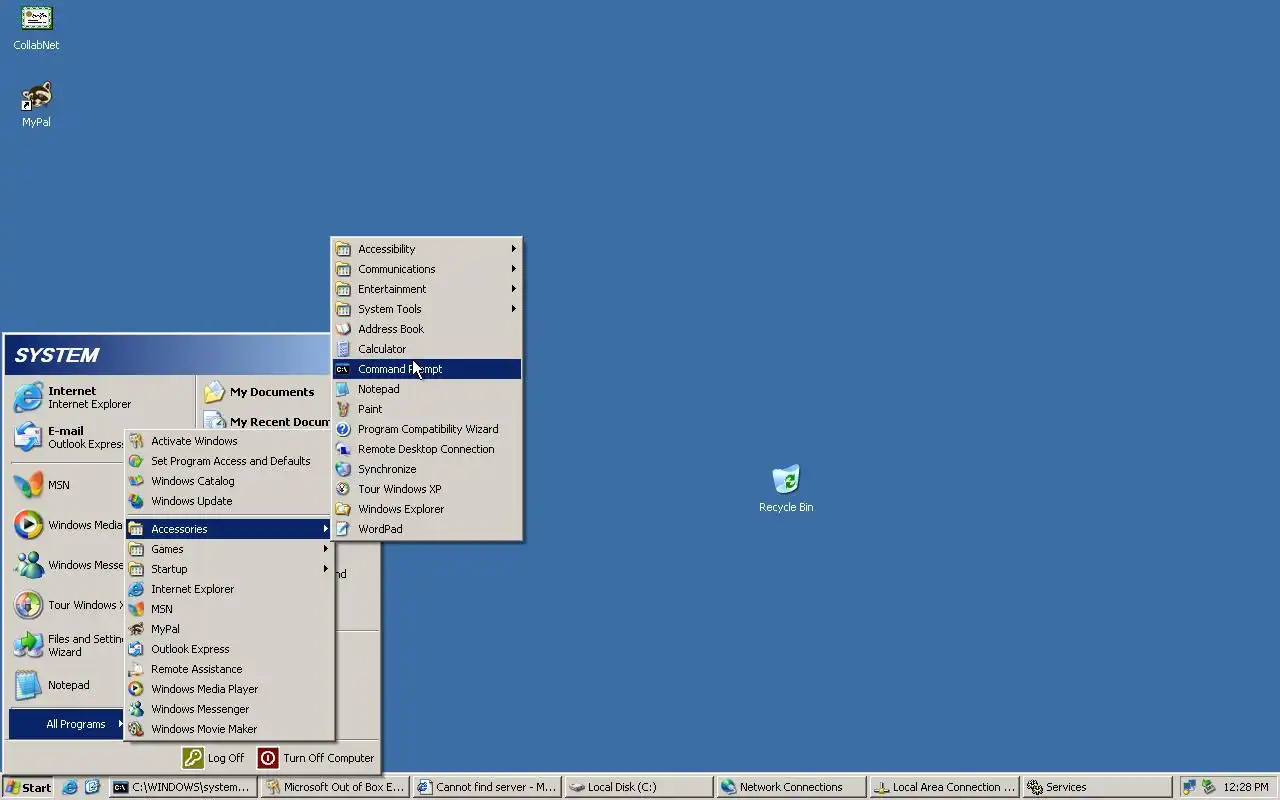Switch to Network Connections taskbar button

click(x=790, y=787)
